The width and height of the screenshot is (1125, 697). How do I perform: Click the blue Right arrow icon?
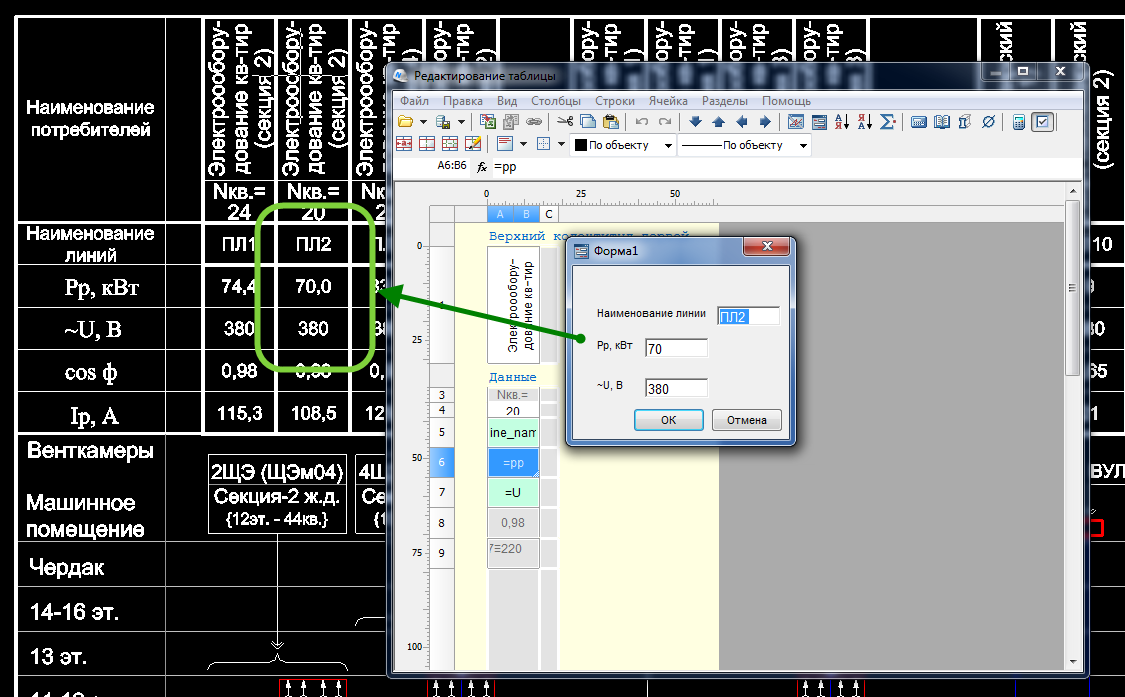pos(765,122)
